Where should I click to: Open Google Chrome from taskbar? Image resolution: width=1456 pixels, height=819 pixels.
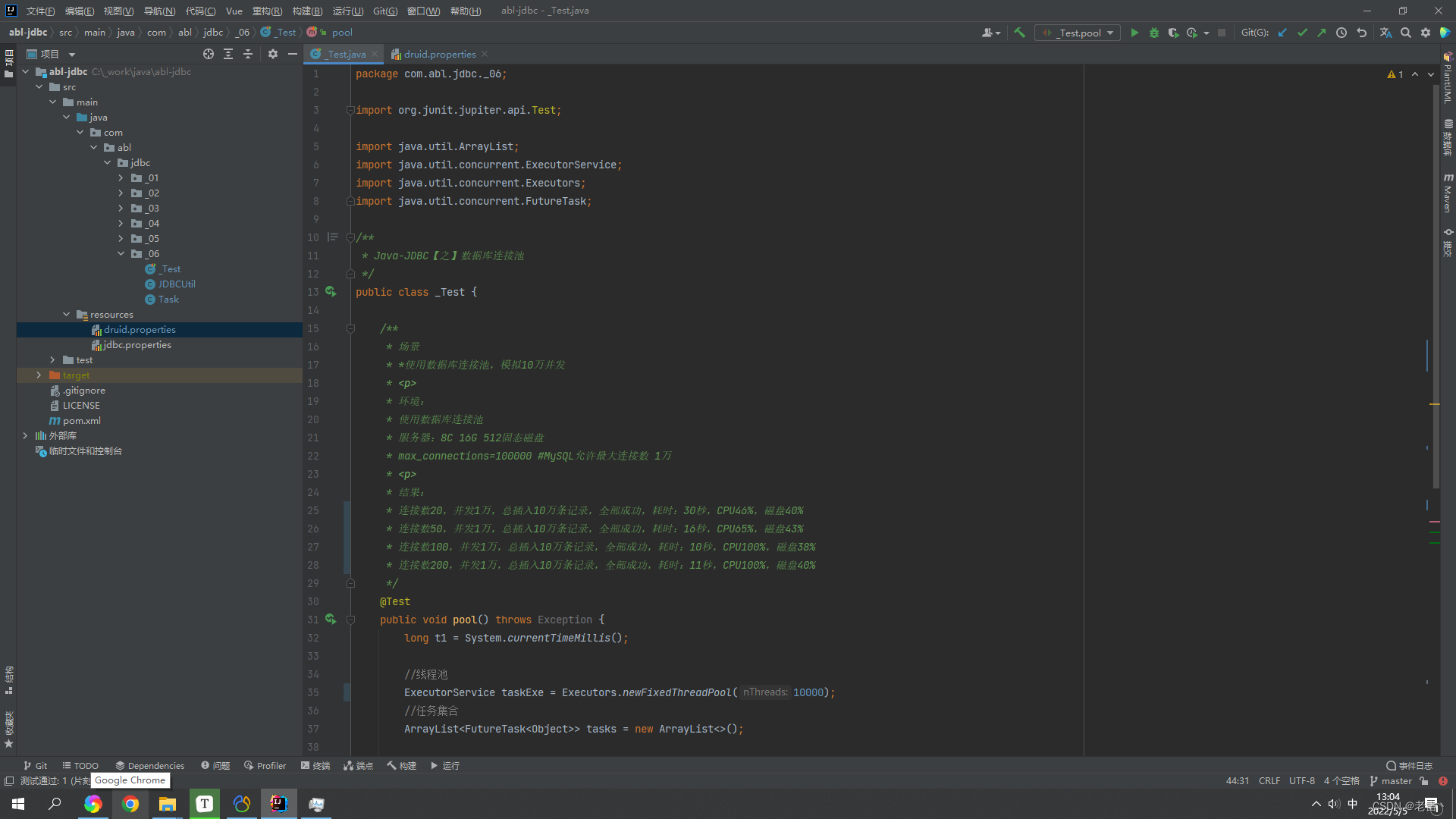pyautogui.click(x=130, y=804)
